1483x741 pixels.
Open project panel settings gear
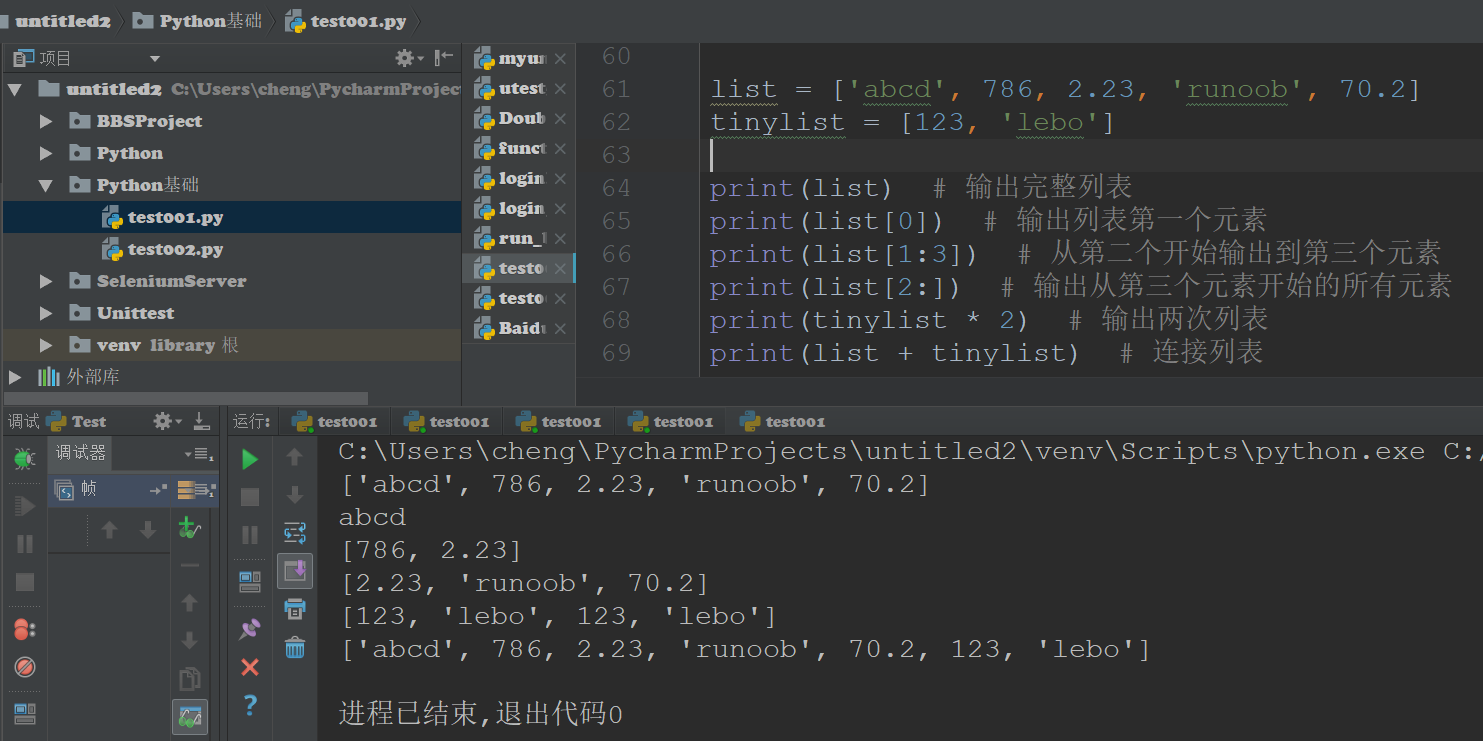pyautogui.click(x=408, y=58)
